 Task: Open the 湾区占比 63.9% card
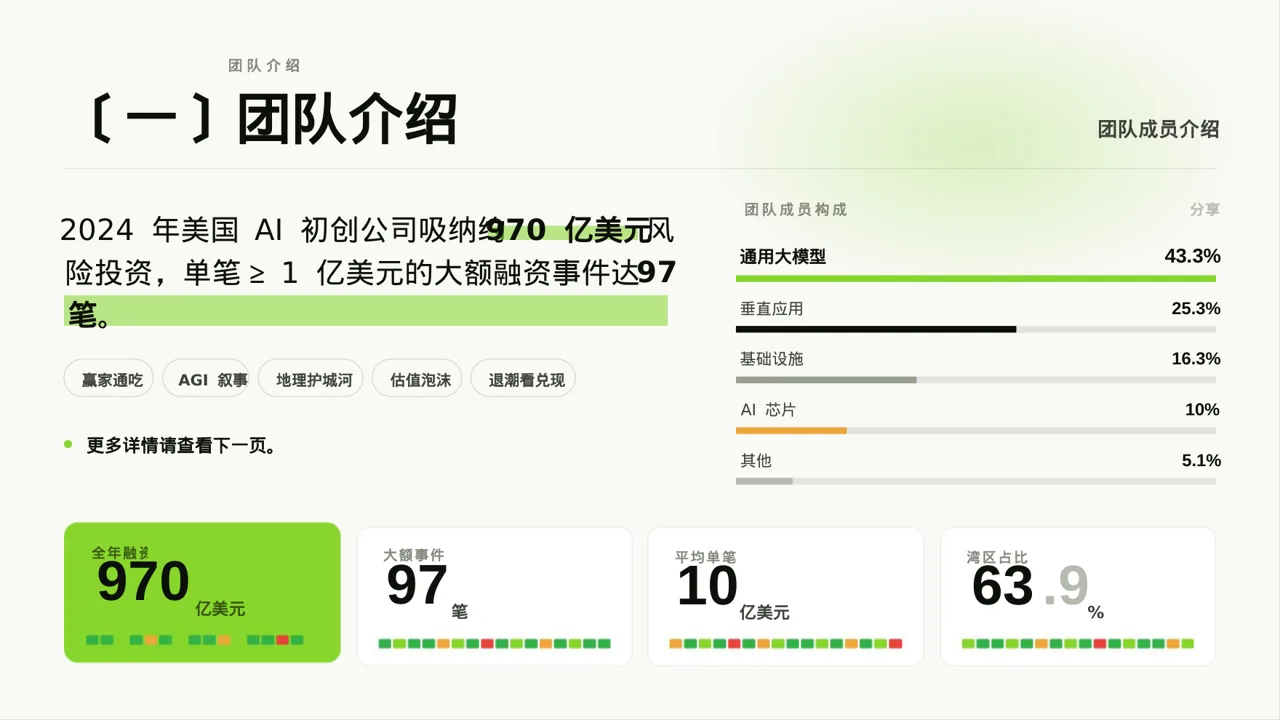[1078, 596]
